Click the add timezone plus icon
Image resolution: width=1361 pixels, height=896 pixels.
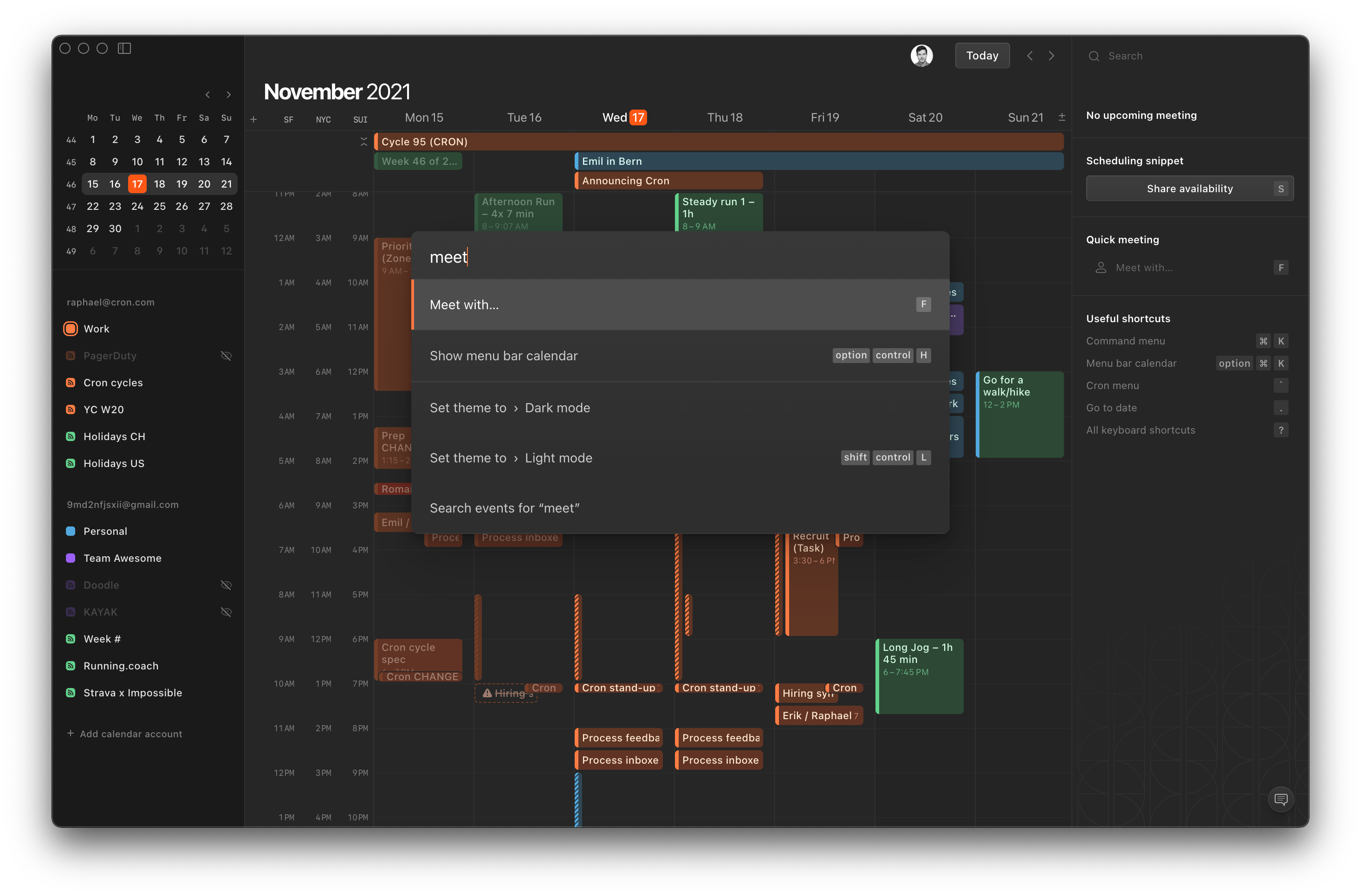[253, 119]
